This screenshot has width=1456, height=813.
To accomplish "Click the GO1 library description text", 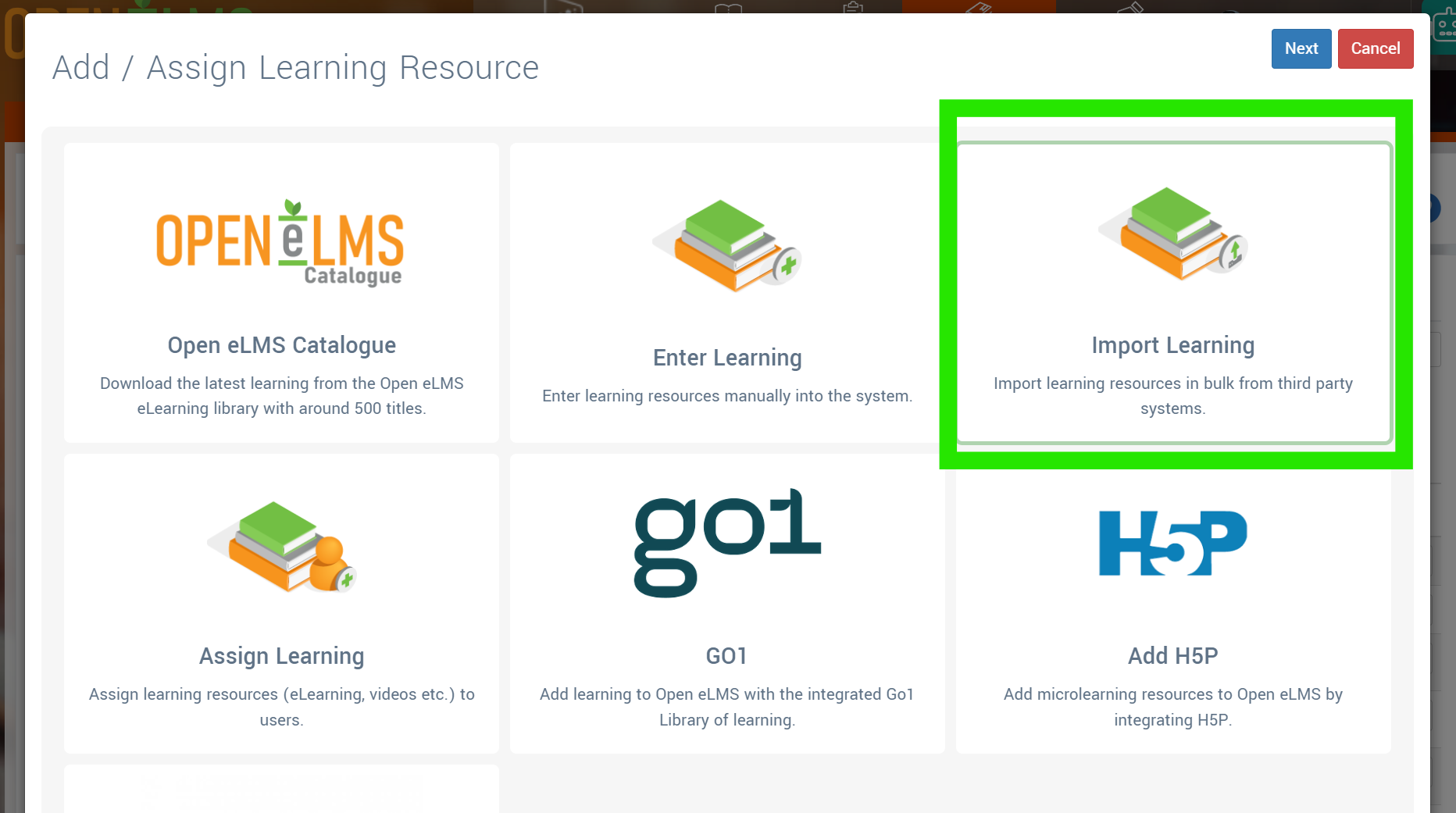I will tap(727, 707).
